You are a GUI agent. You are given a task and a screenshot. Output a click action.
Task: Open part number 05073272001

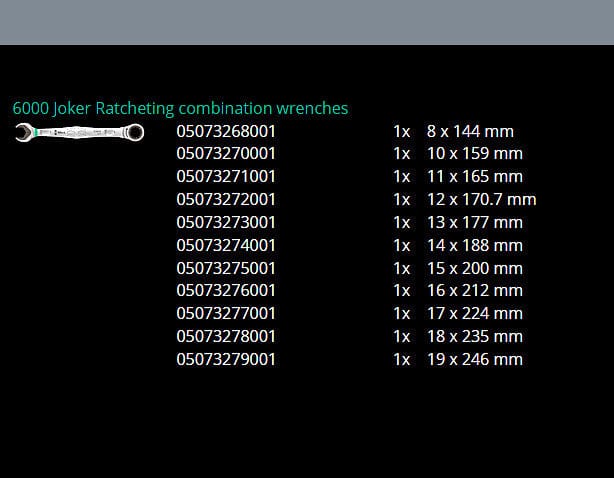pos(226,199)
